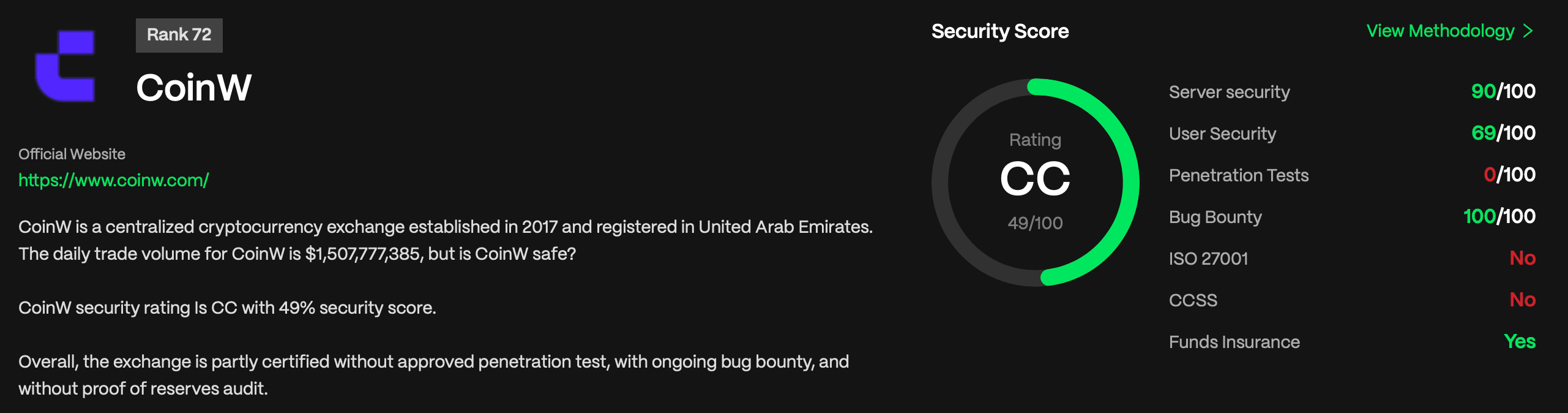
Task: Click the CoinW exchange name heading
Action: coord(193,88)
